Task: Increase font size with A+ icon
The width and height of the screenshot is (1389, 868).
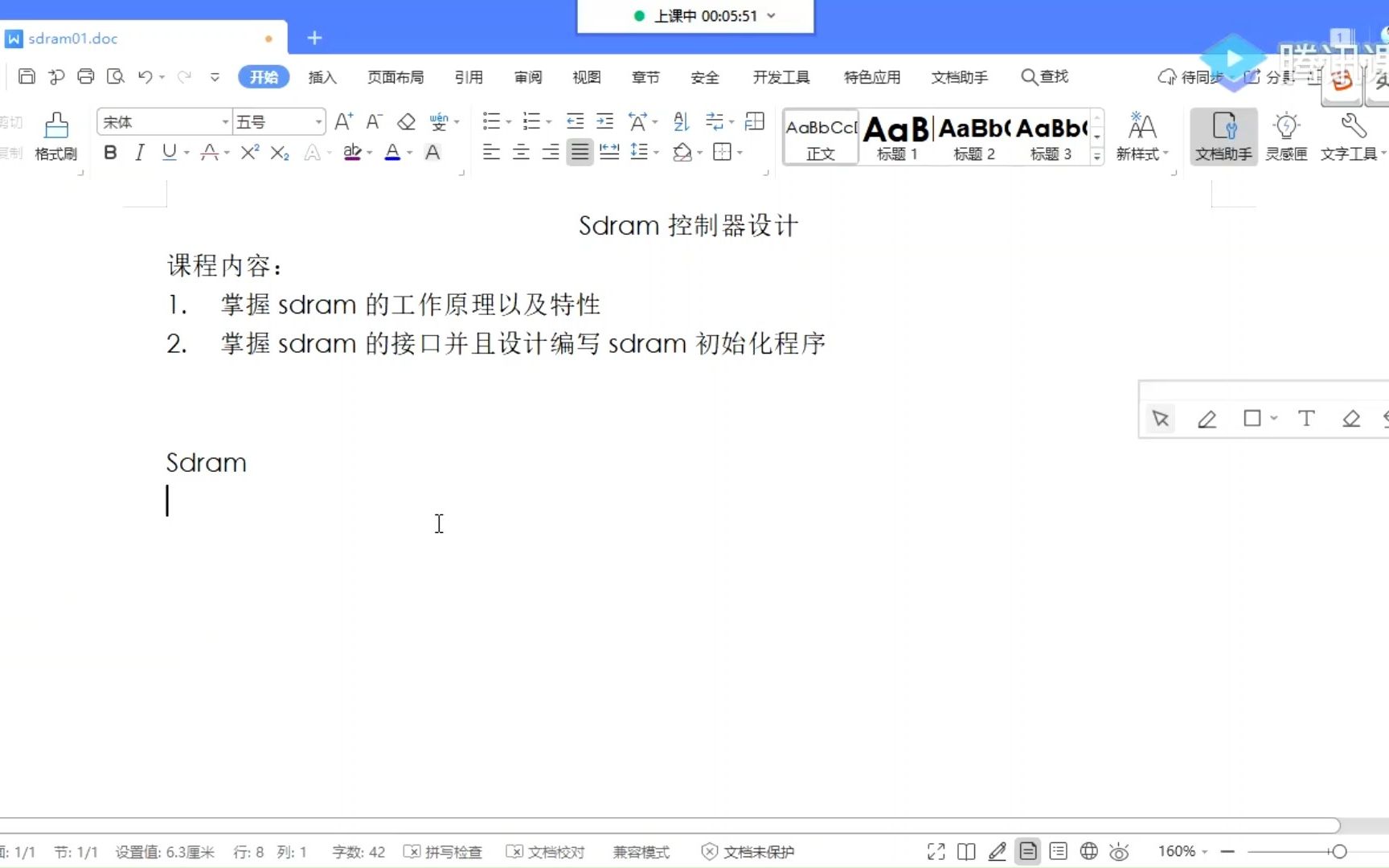Action: (x=344, y=121)
